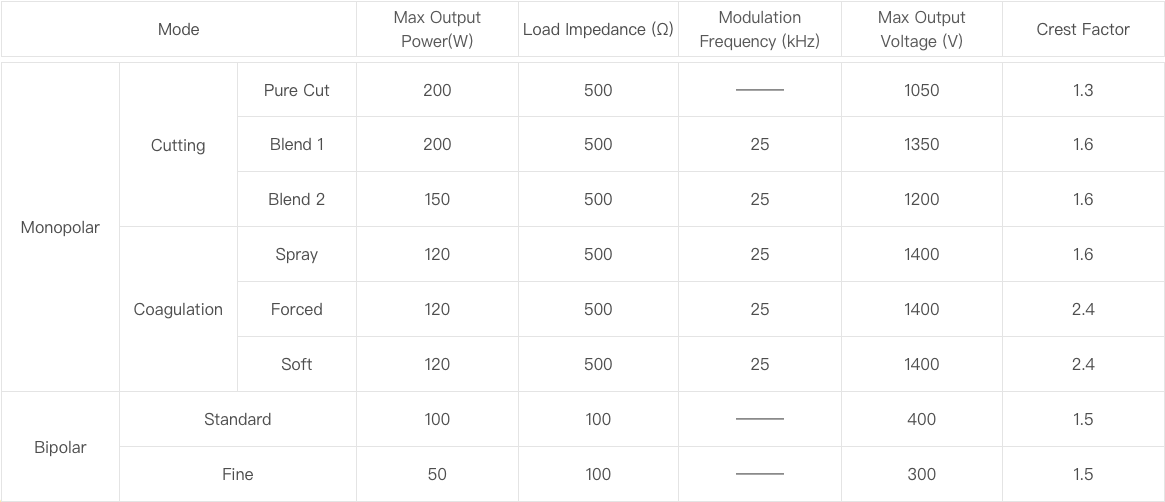Screen dimensions: 1165x502
Task: Click the 1050 voltage value cell
Action: point(921,90)
